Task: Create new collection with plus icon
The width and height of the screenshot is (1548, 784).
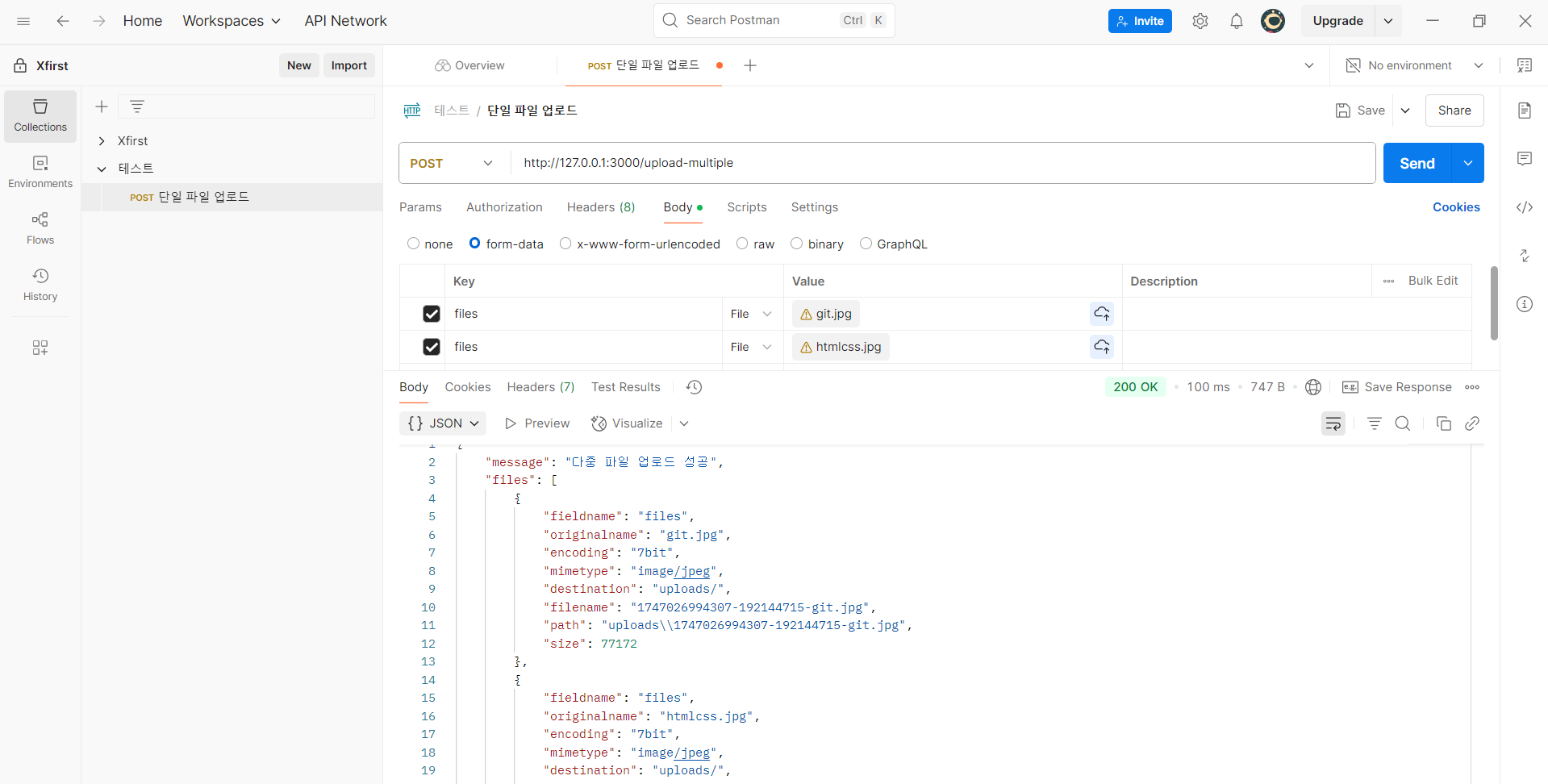Action: (102, 106)
